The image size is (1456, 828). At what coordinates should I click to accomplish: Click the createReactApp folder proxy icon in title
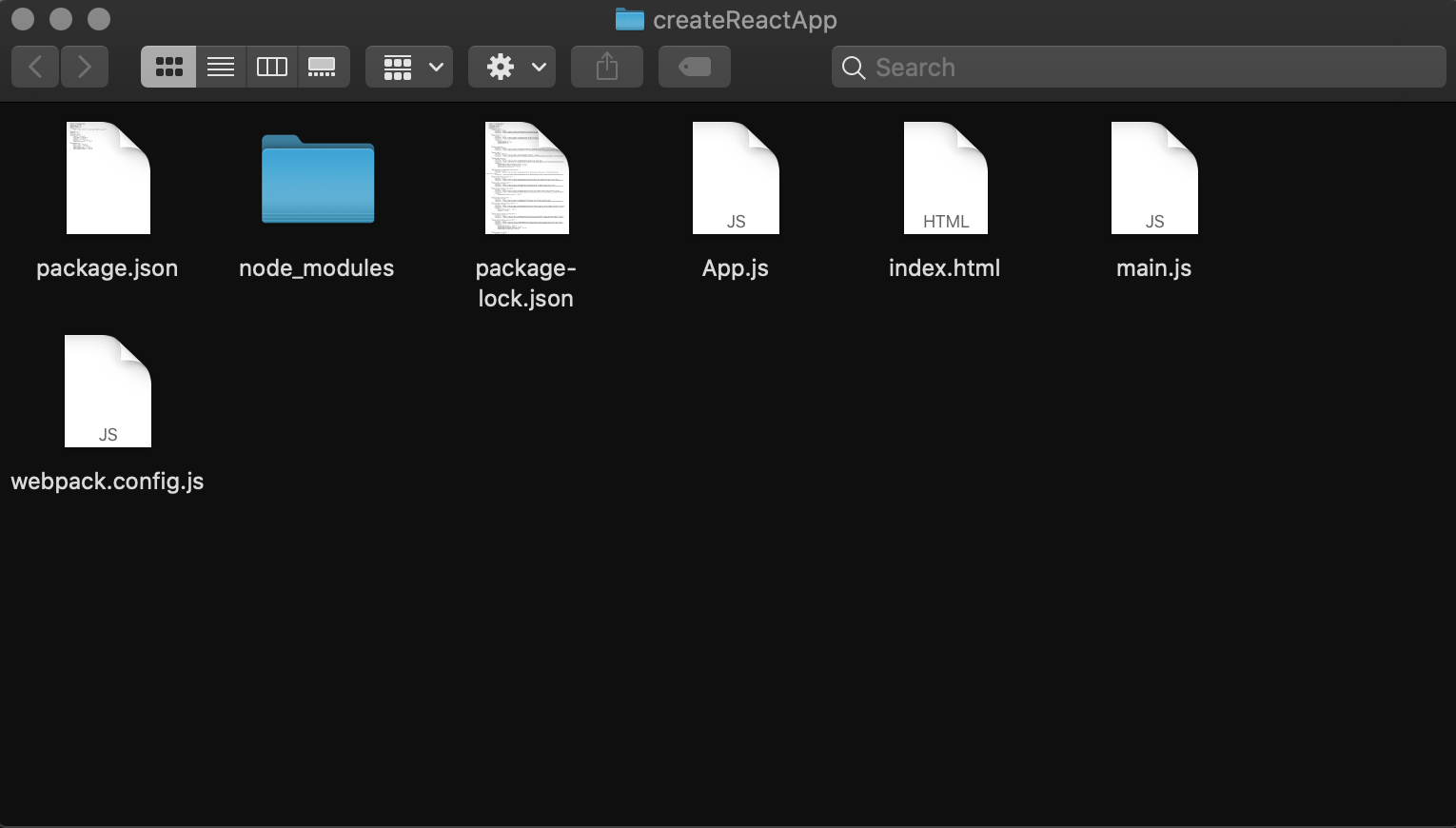click(629, 19)
